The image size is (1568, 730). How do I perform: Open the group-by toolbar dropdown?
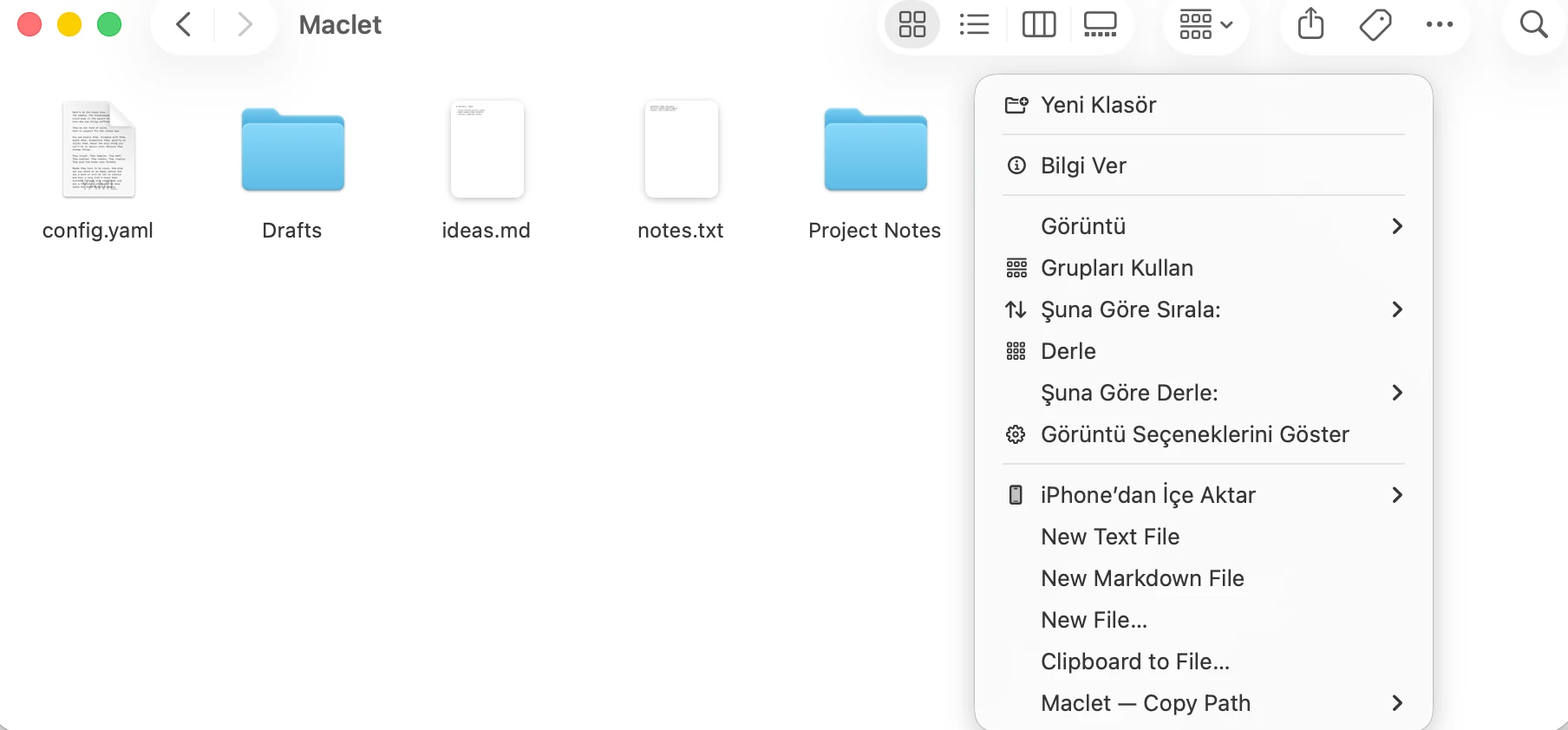pos(1206,24)
